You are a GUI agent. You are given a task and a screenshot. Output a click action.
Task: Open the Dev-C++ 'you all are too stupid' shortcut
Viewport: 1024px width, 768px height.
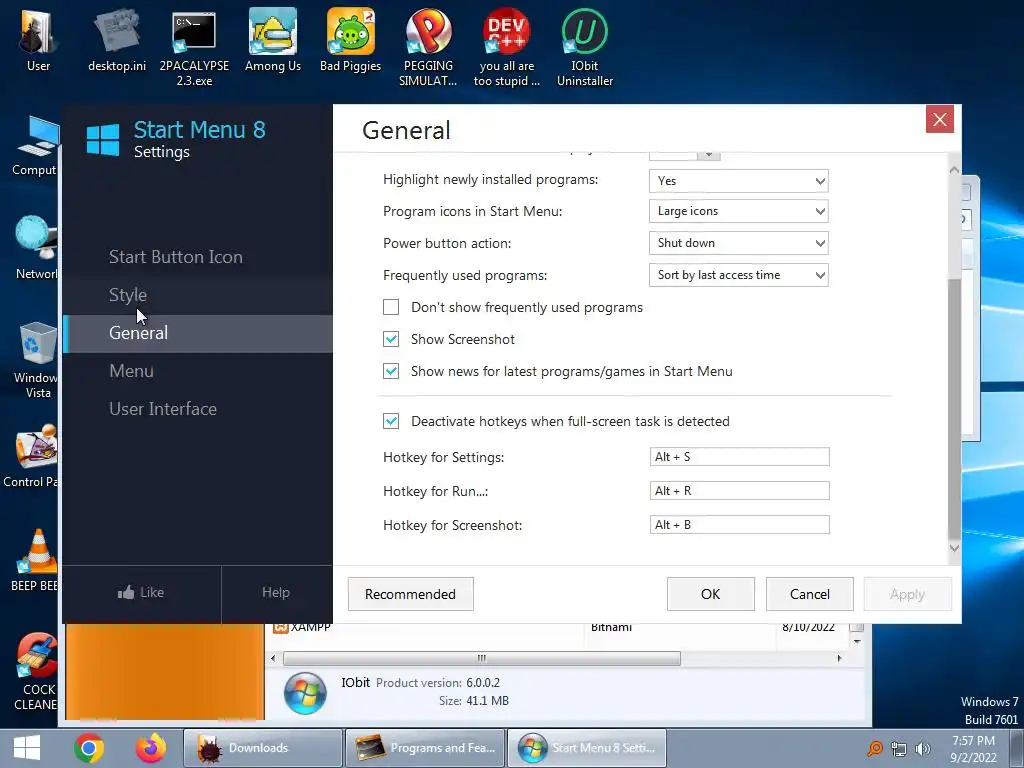tap(507, 47)
